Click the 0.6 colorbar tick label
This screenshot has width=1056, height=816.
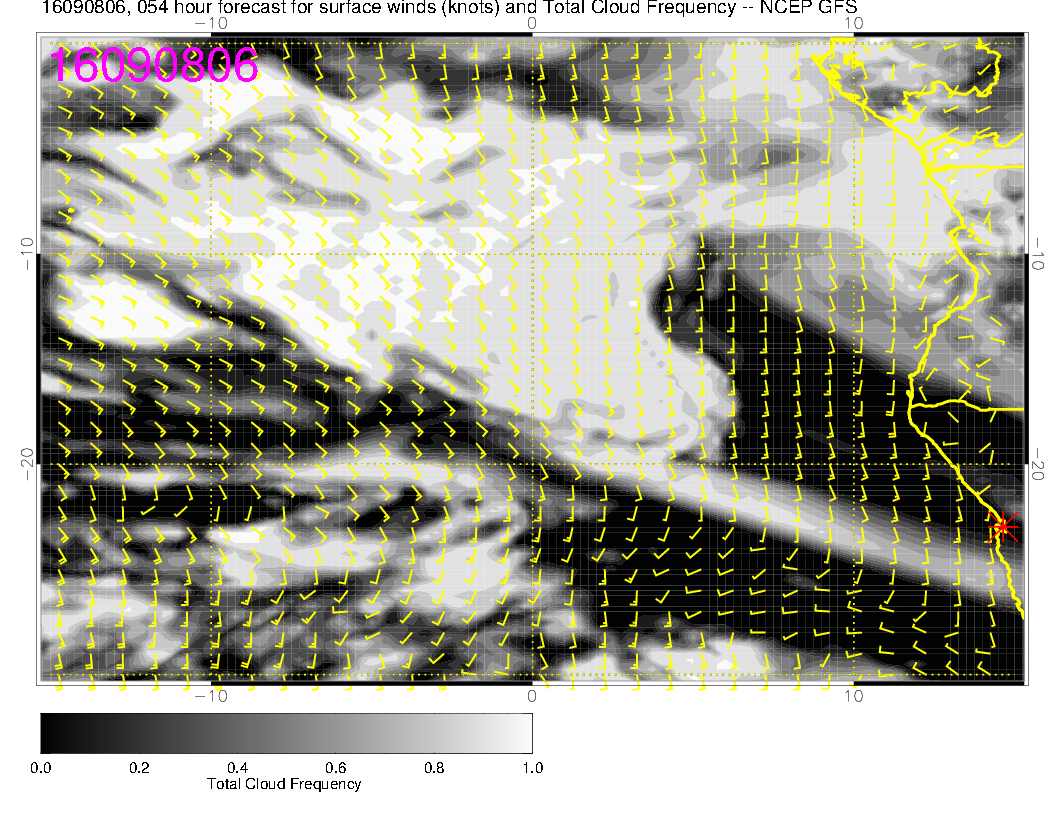[335, 768]
